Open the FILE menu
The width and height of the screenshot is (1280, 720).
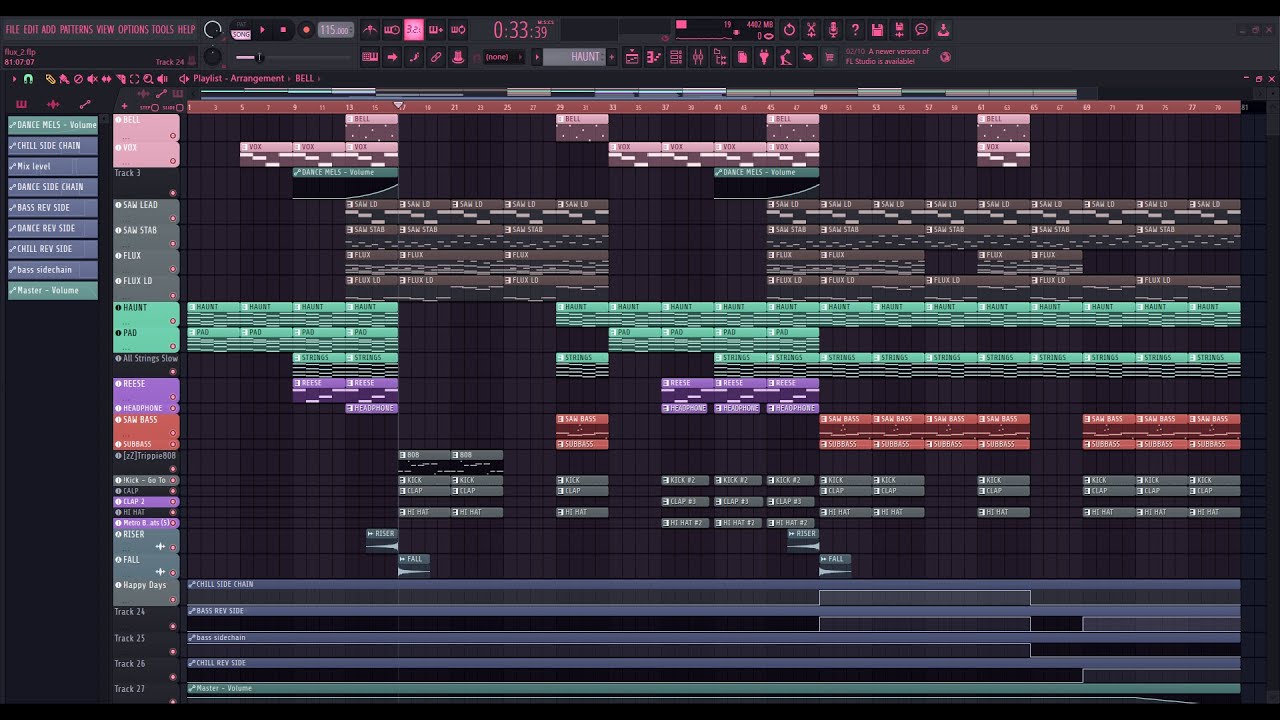(x=13, y=30)
